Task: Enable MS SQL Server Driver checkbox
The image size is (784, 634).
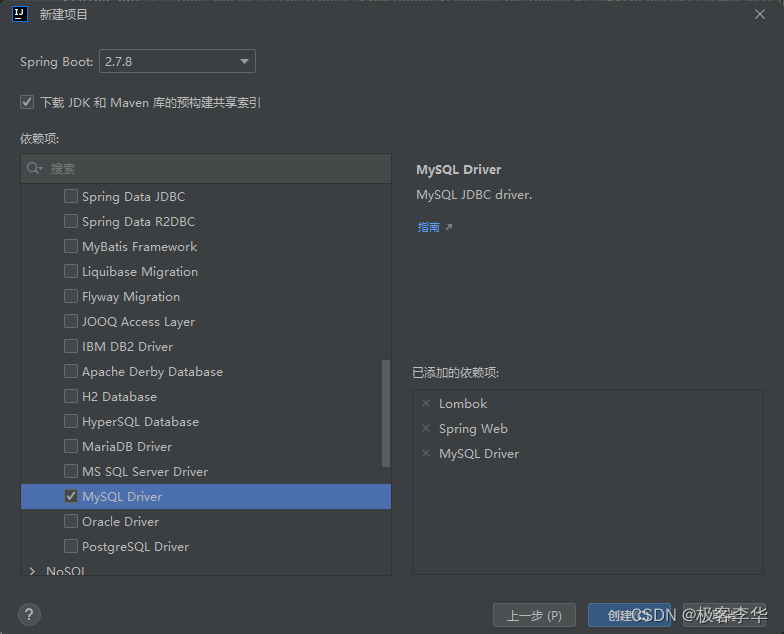Action: tap(71, 471)
